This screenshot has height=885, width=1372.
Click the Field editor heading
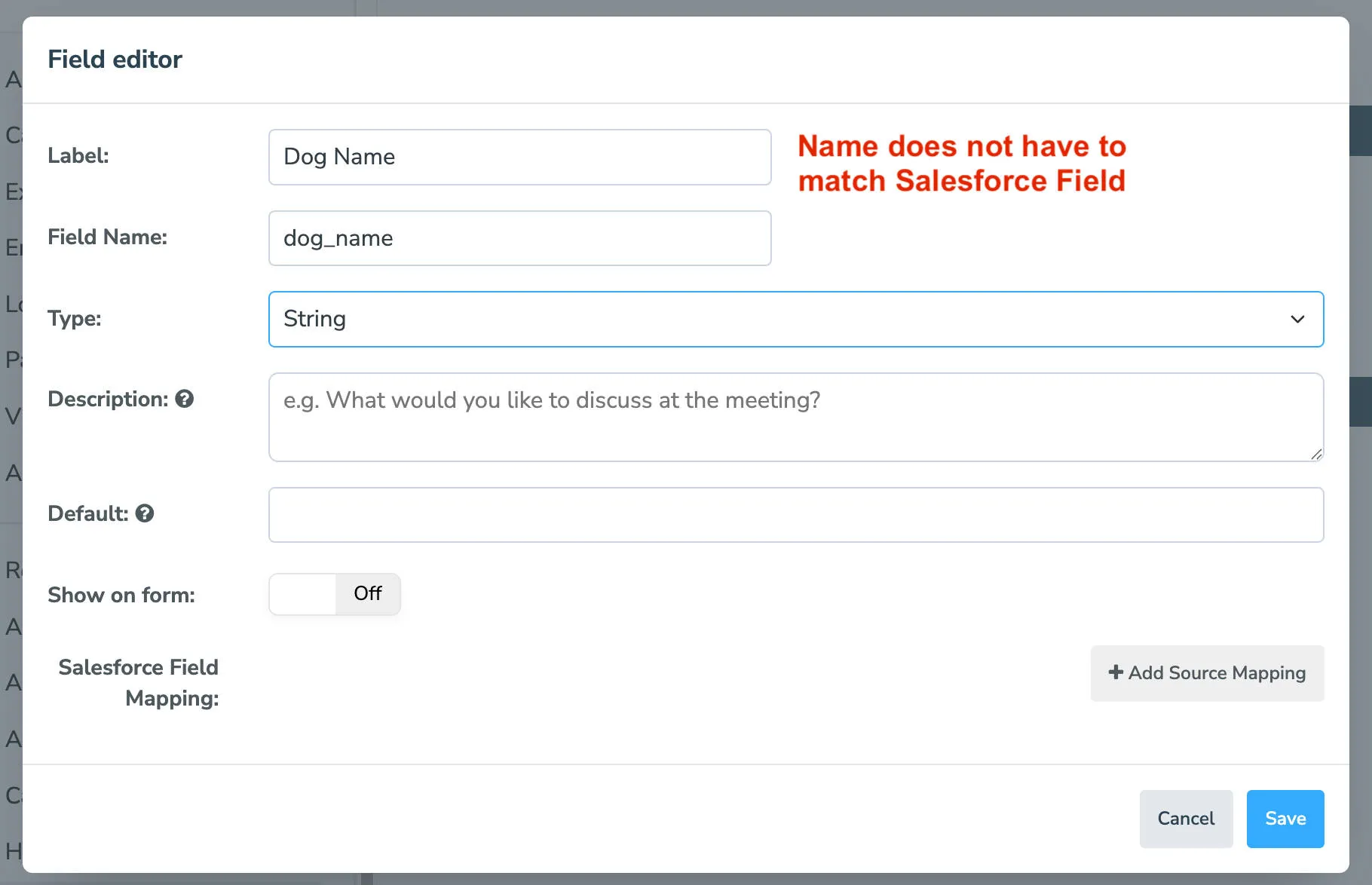[115, 59]
